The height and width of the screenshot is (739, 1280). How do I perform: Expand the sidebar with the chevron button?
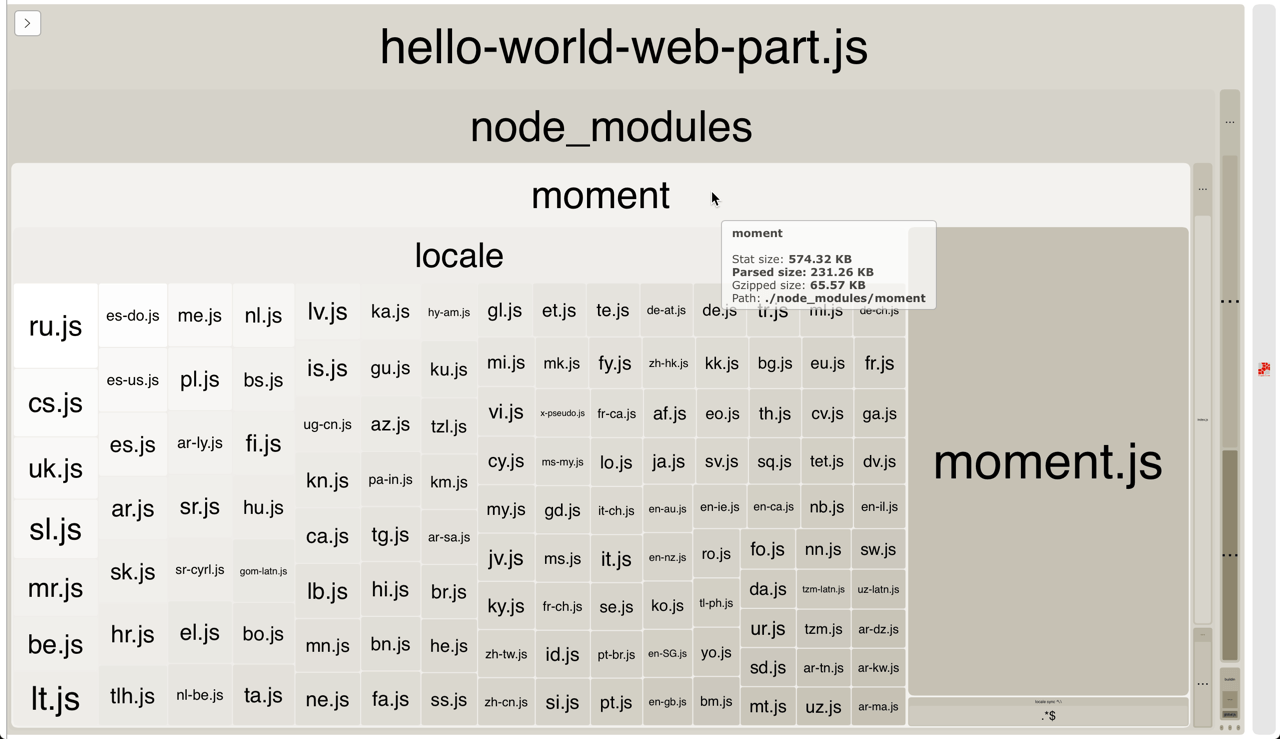click(x=28, y=23)
